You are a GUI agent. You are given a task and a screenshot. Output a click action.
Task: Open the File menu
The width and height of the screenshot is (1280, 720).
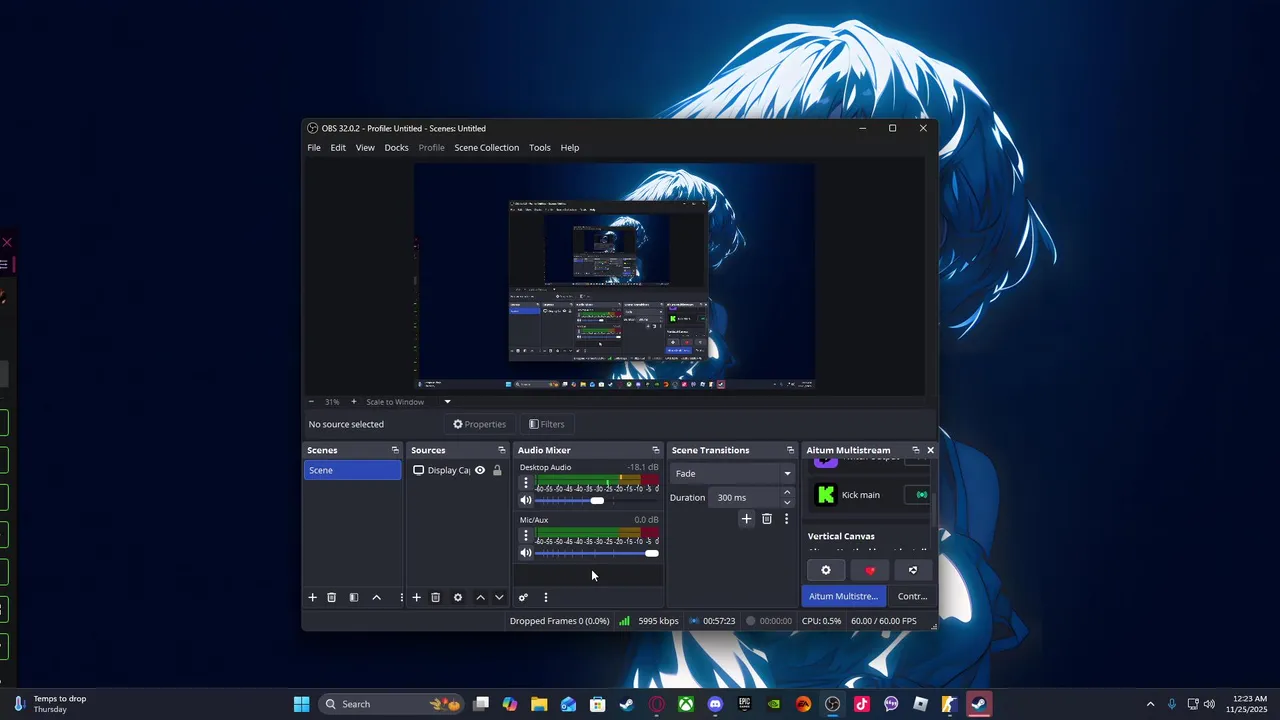314,147
